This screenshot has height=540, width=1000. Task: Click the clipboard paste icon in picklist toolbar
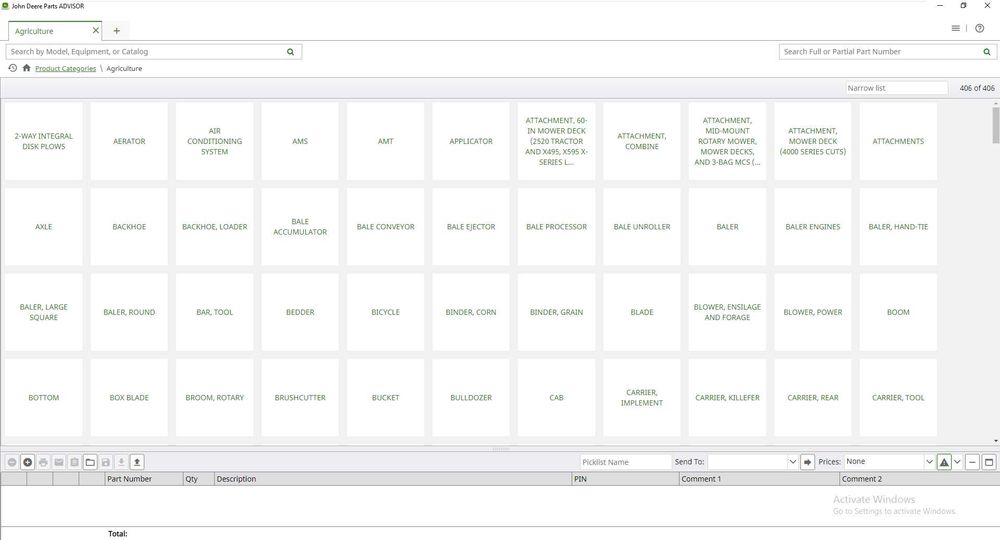coord(74,462)
